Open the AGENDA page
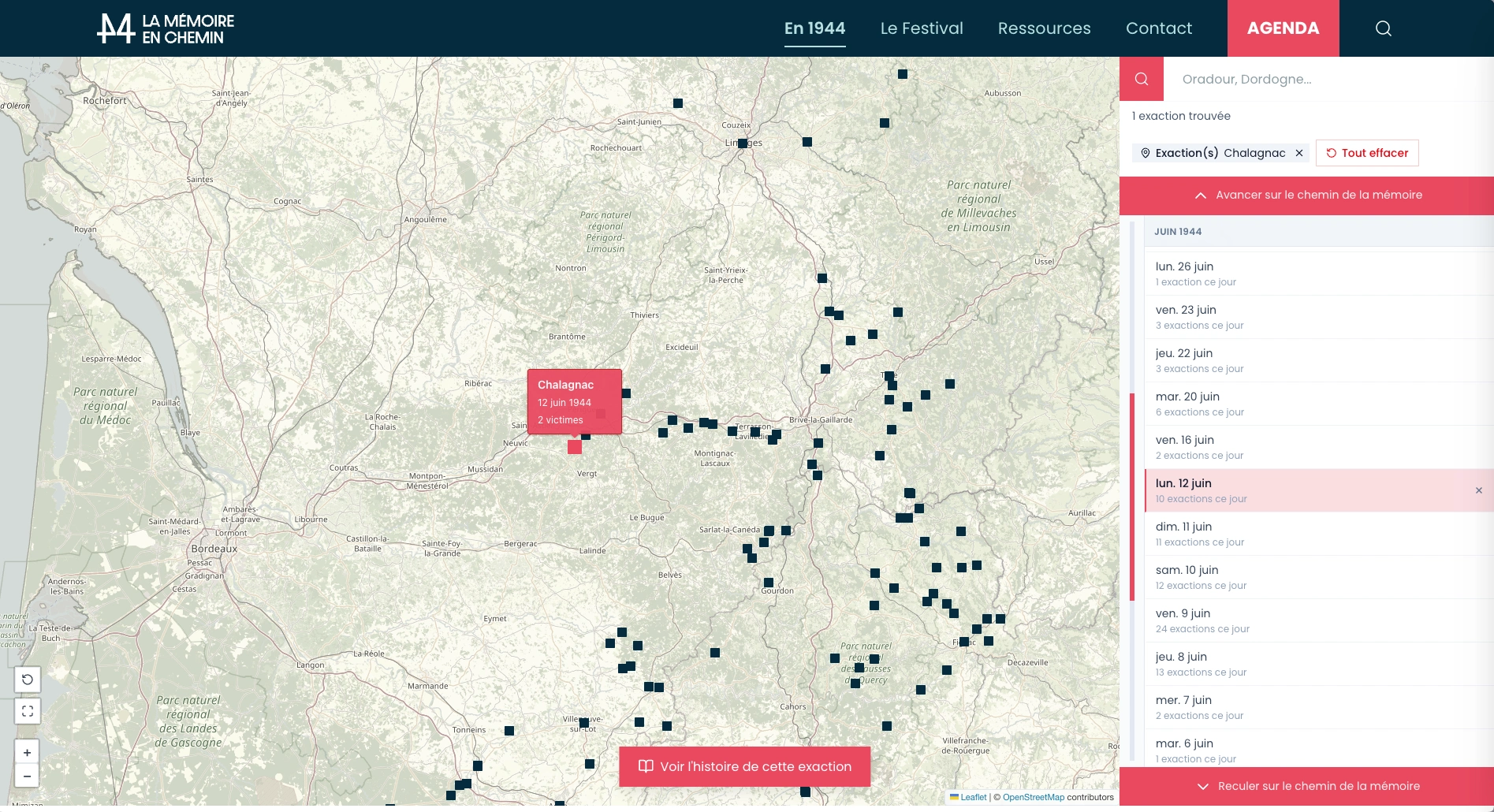The image size is (1494, 812). tap(1283, 28)
